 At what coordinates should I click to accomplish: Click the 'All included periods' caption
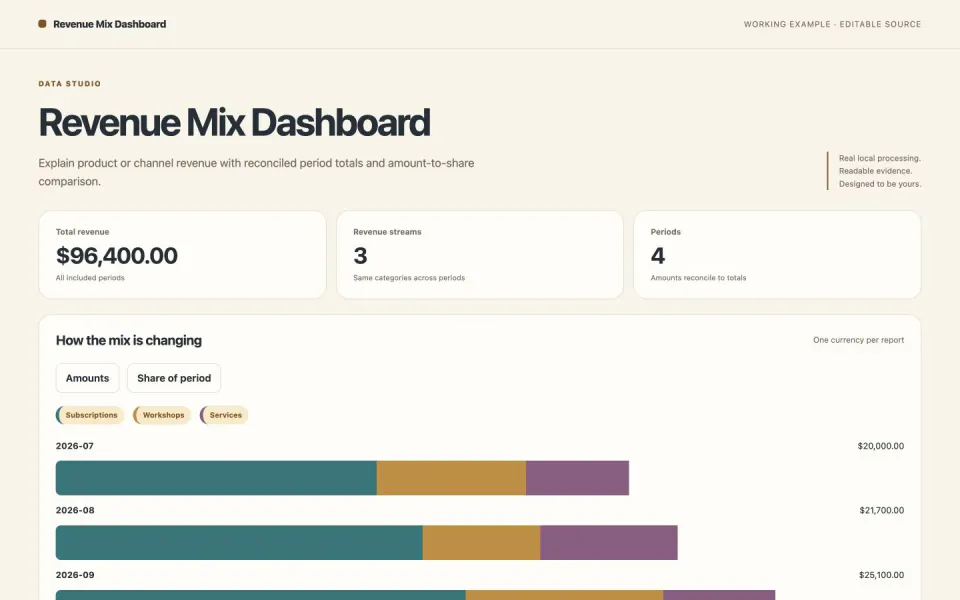(90, 278)
